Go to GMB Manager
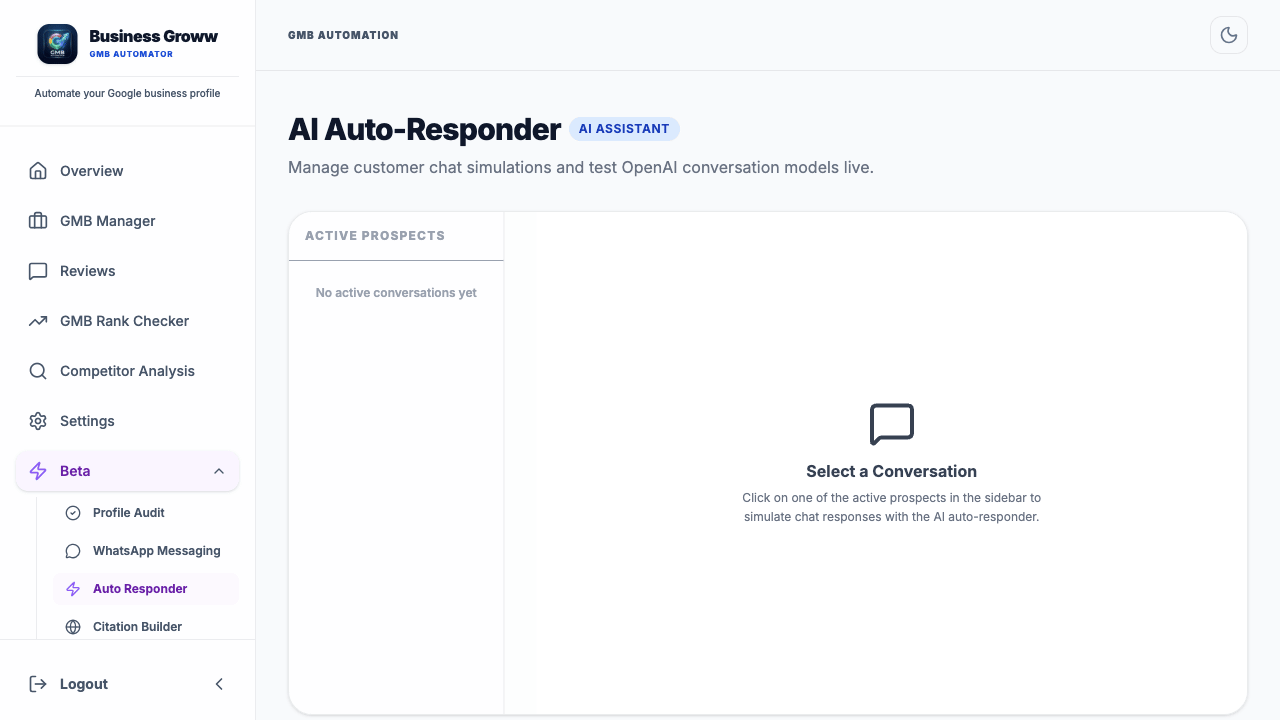 click(x=127, y=221)
